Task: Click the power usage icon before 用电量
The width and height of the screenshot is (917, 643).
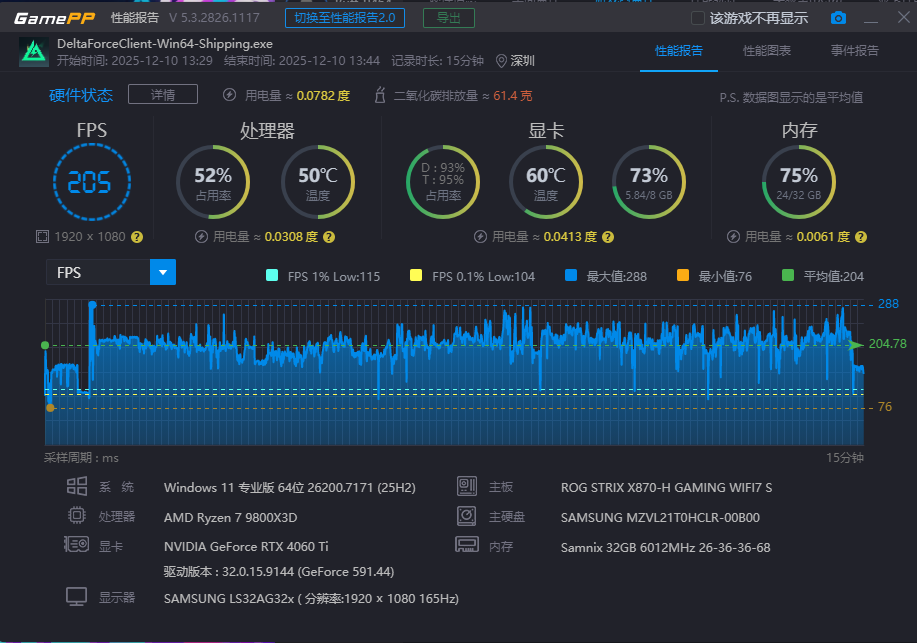Action: (x=228, y=94)
